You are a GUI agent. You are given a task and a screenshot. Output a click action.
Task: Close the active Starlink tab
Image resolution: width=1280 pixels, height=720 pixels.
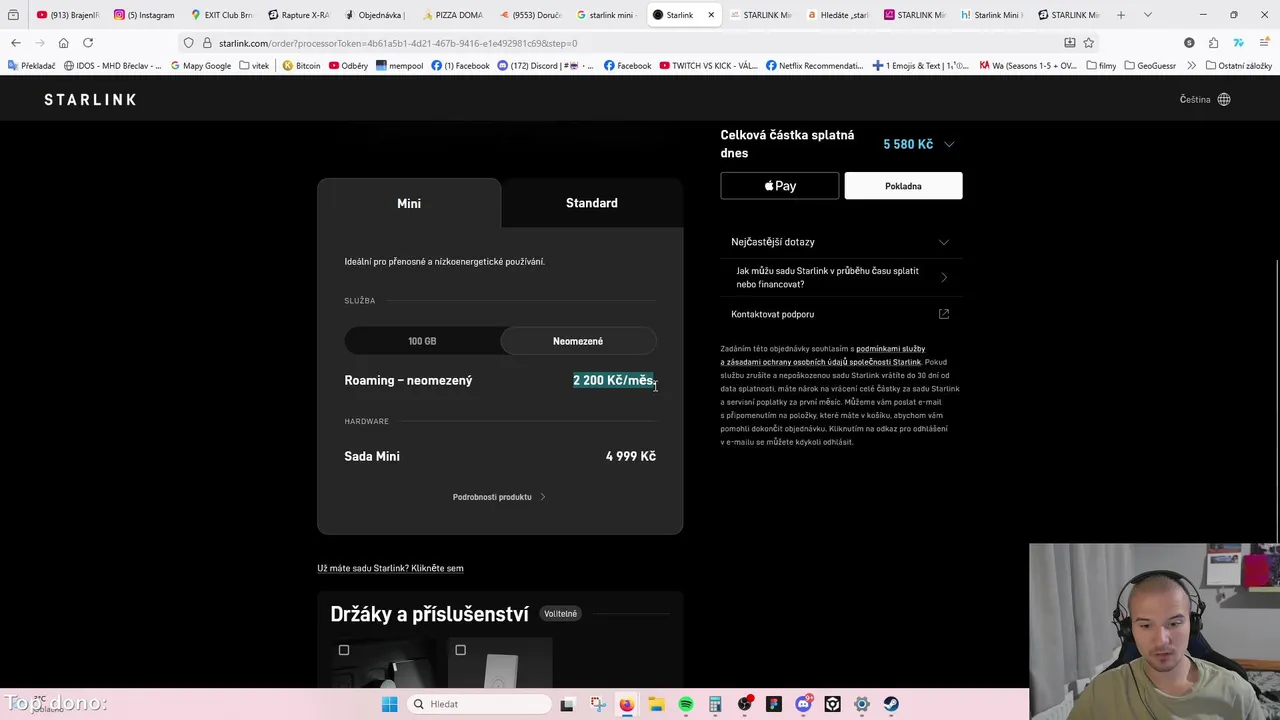[x=711, y=15]
